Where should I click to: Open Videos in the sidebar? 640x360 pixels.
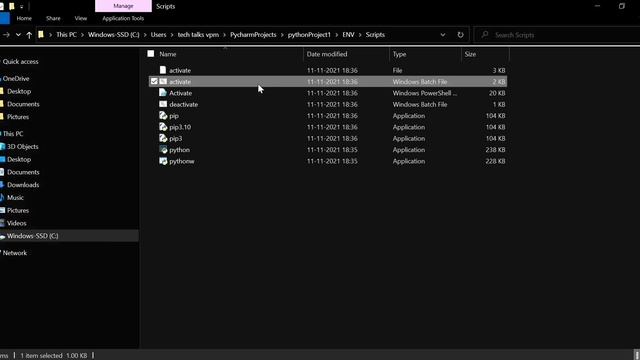pyautogui.click(x=16, y=223)
